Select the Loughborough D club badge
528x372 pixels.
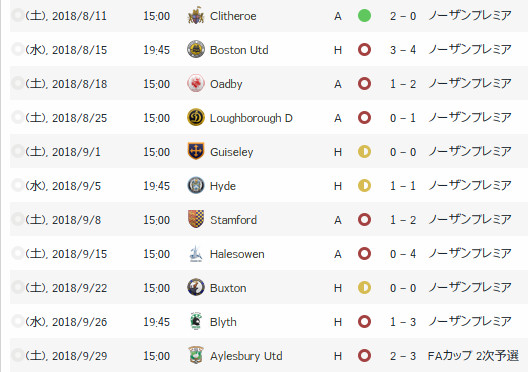coord(196,117)
